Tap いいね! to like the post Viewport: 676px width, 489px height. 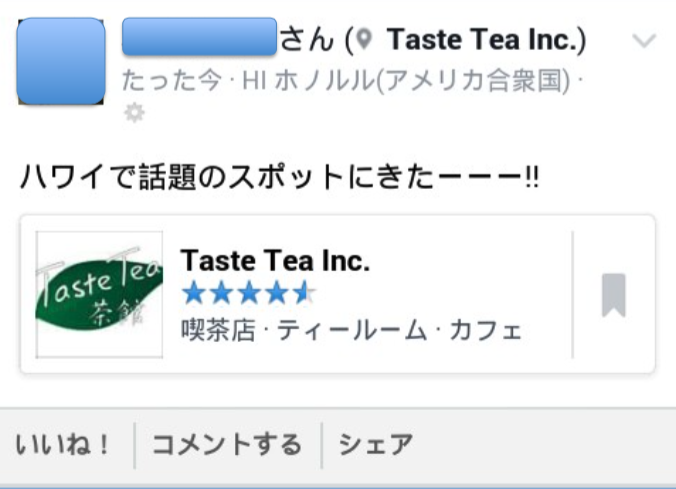pos(63,445)
